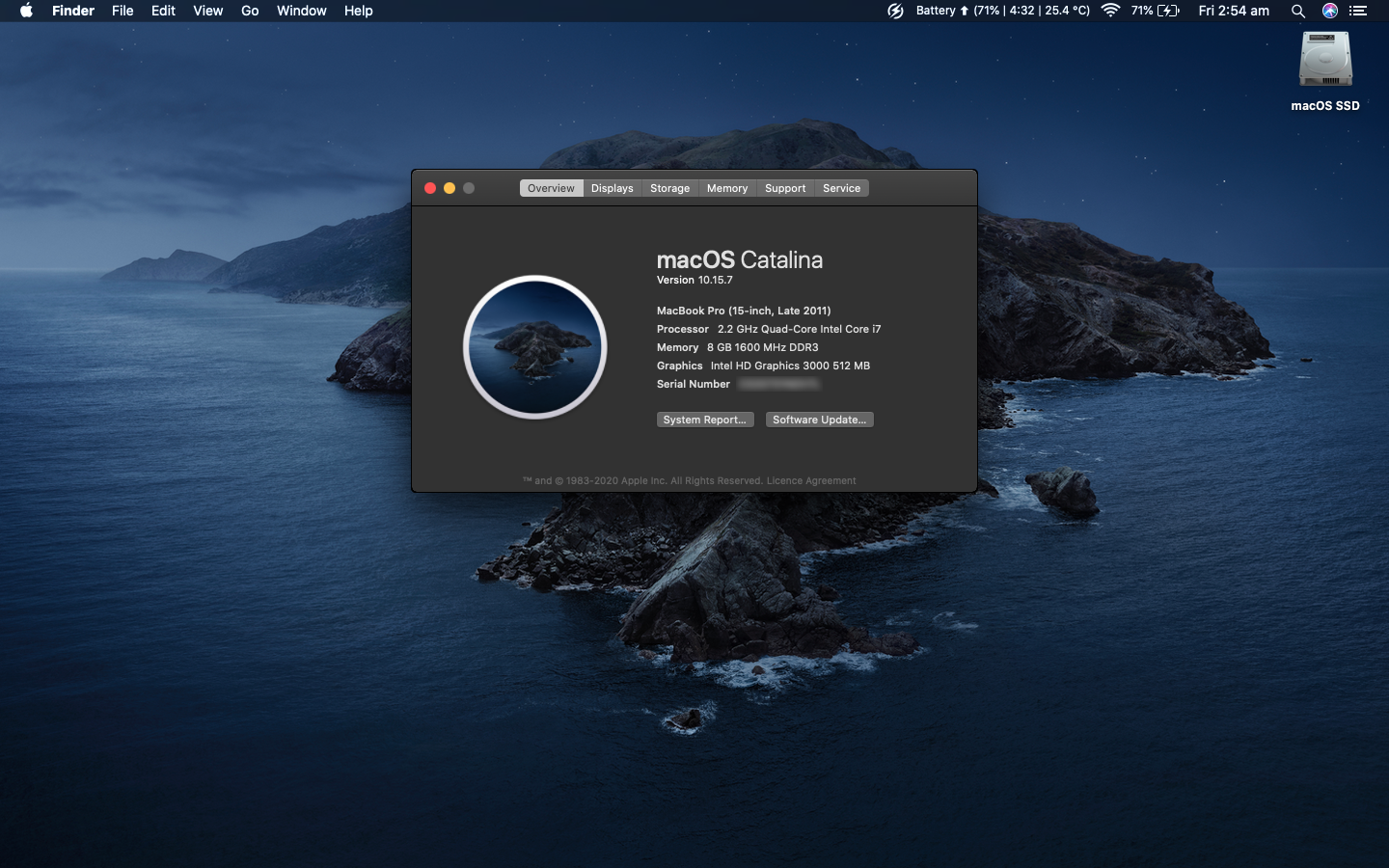Click the Fri 2:54 am clock
Screen dimensions: 1389x868
pyautogui.click(x=1234, y=11)
